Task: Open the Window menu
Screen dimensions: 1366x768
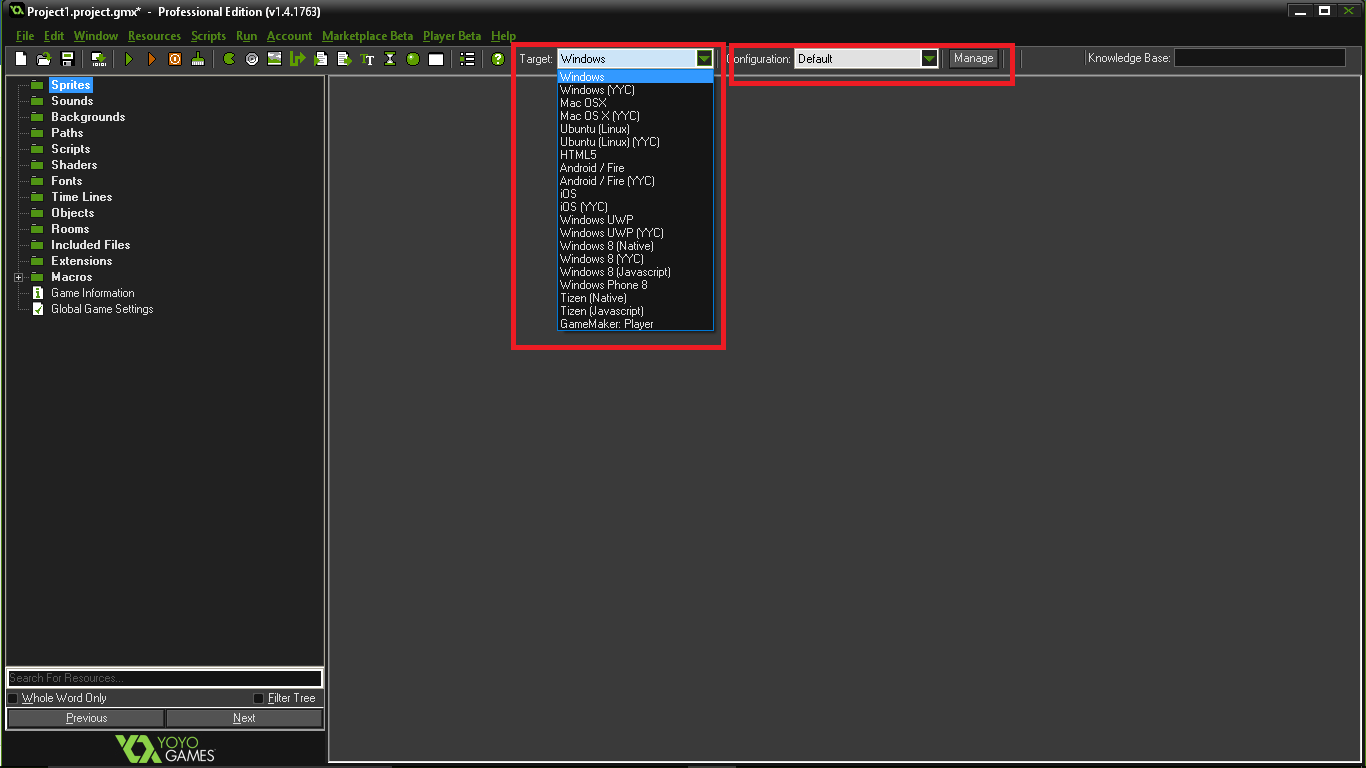Action: [96, 36]
